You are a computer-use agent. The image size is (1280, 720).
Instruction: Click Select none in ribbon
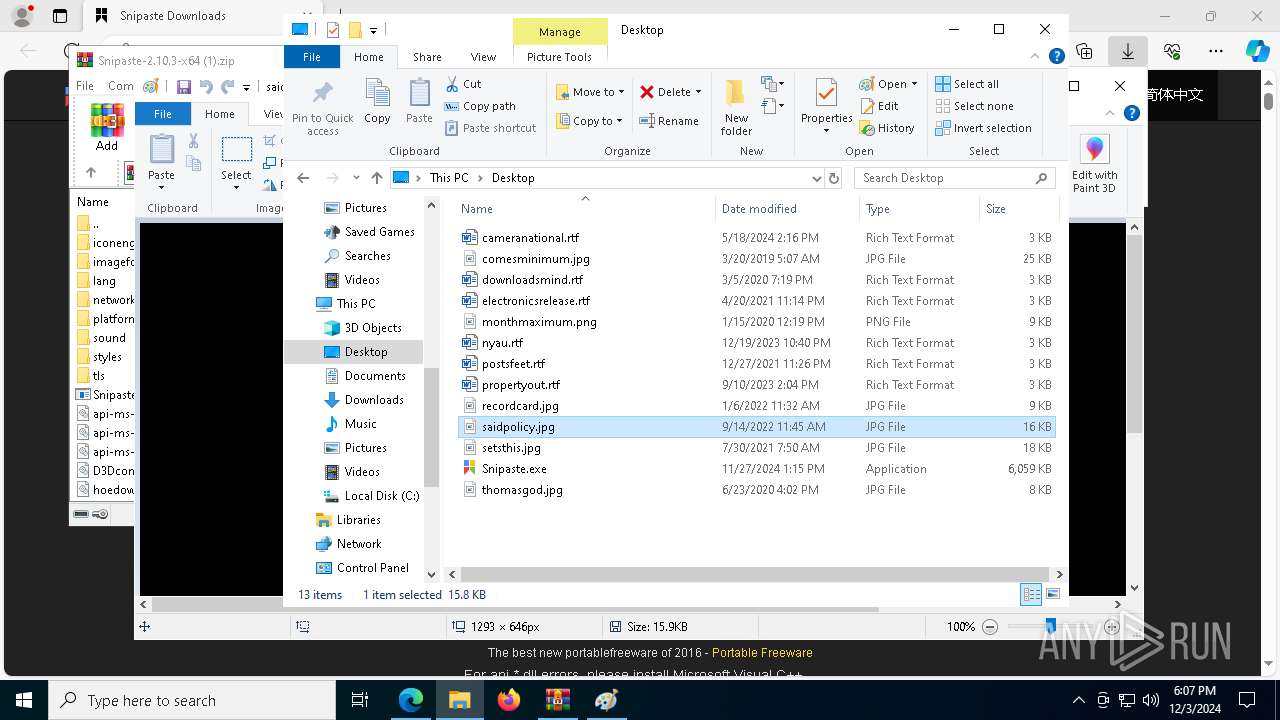pos(974,106)
